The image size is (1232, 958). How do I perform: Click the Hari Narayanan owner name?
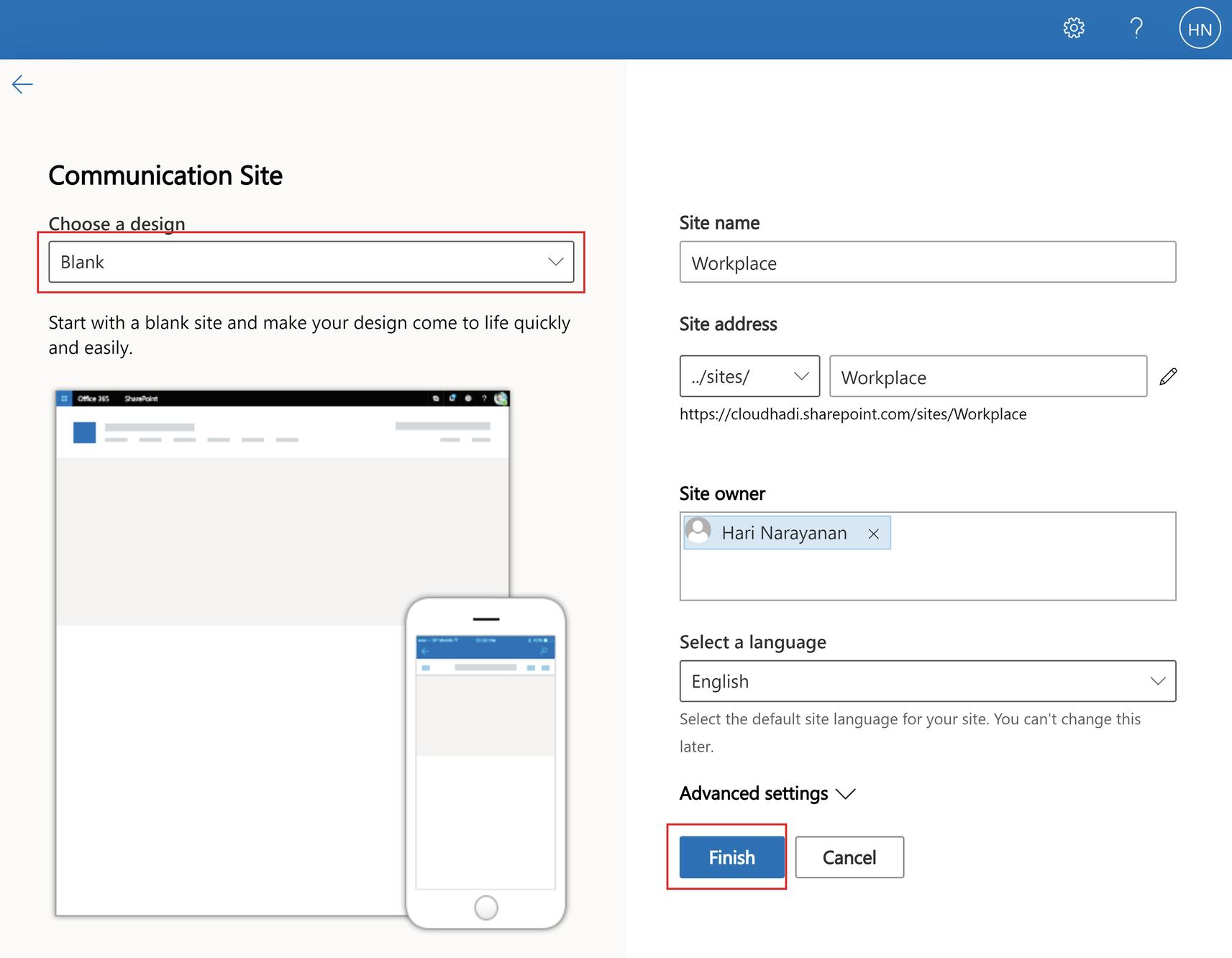coord(784,533)
